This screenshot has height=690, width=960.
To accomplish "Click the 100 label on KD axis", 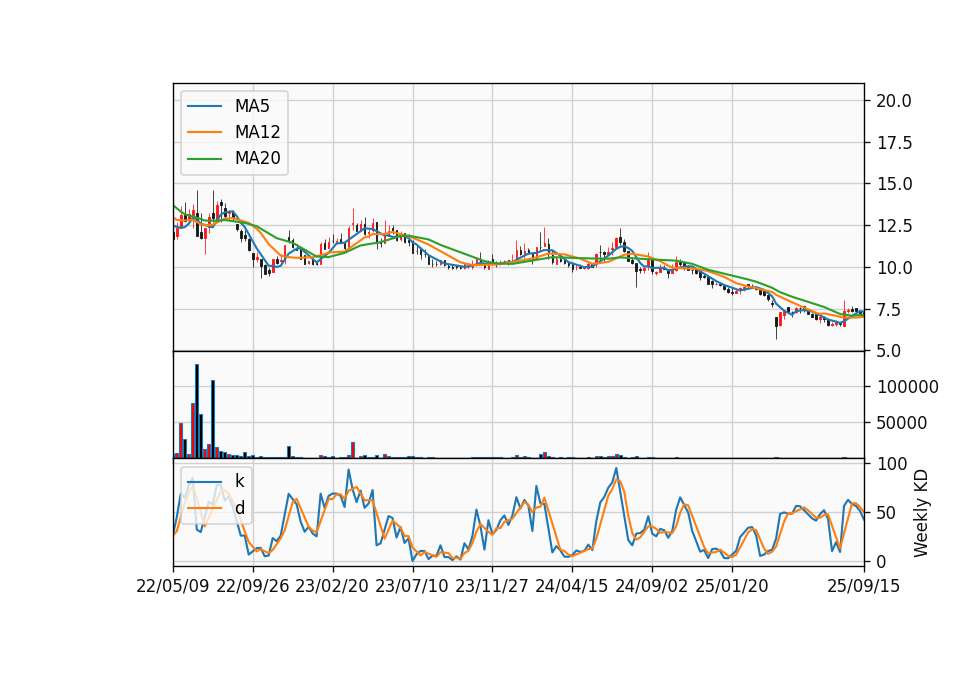I will (891, 464).
